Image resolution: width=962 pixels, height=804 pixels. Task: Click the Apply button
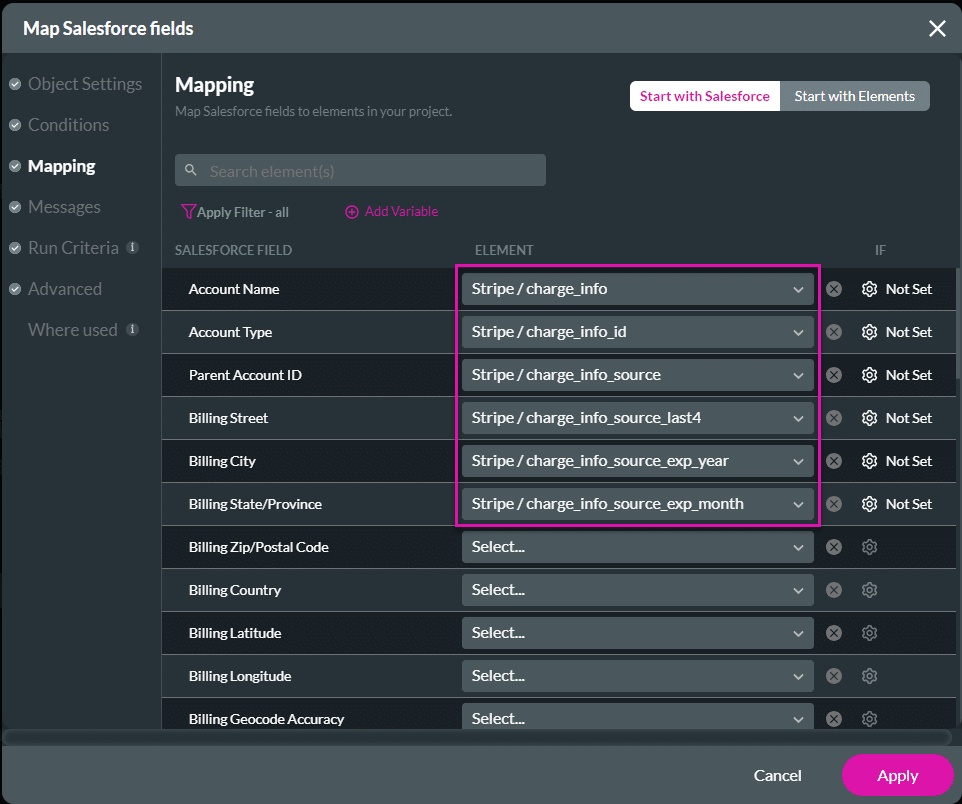click(x=897, y=775)
